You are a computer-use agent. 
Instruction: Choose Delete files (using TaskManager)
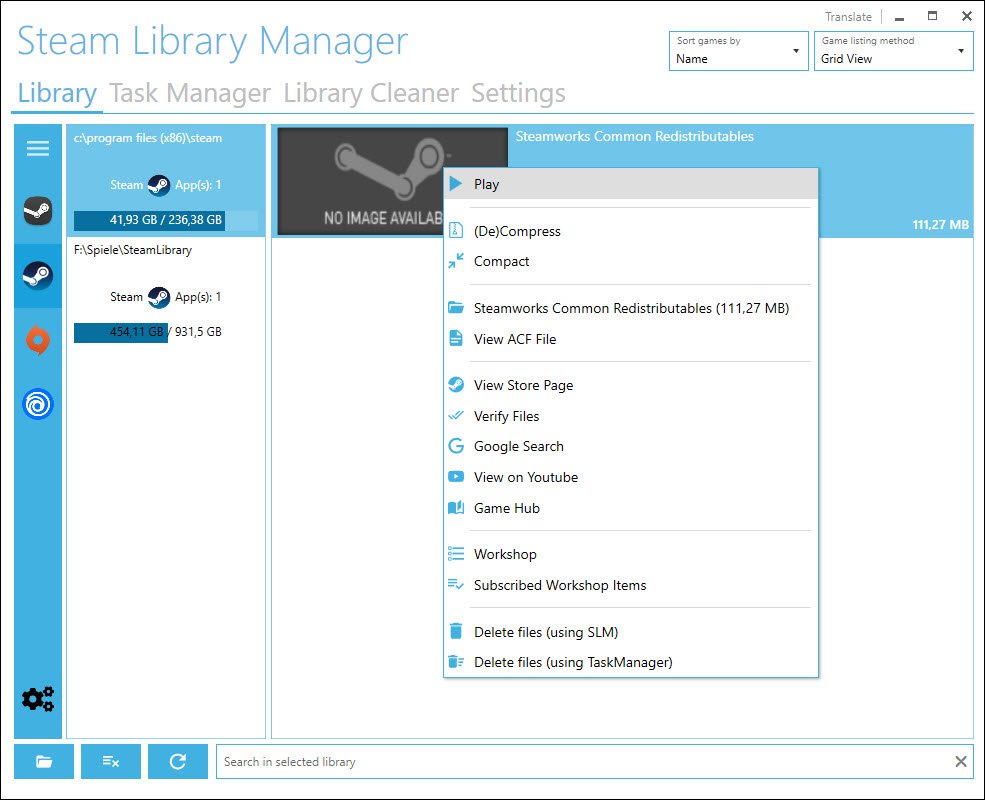point(631,662)
